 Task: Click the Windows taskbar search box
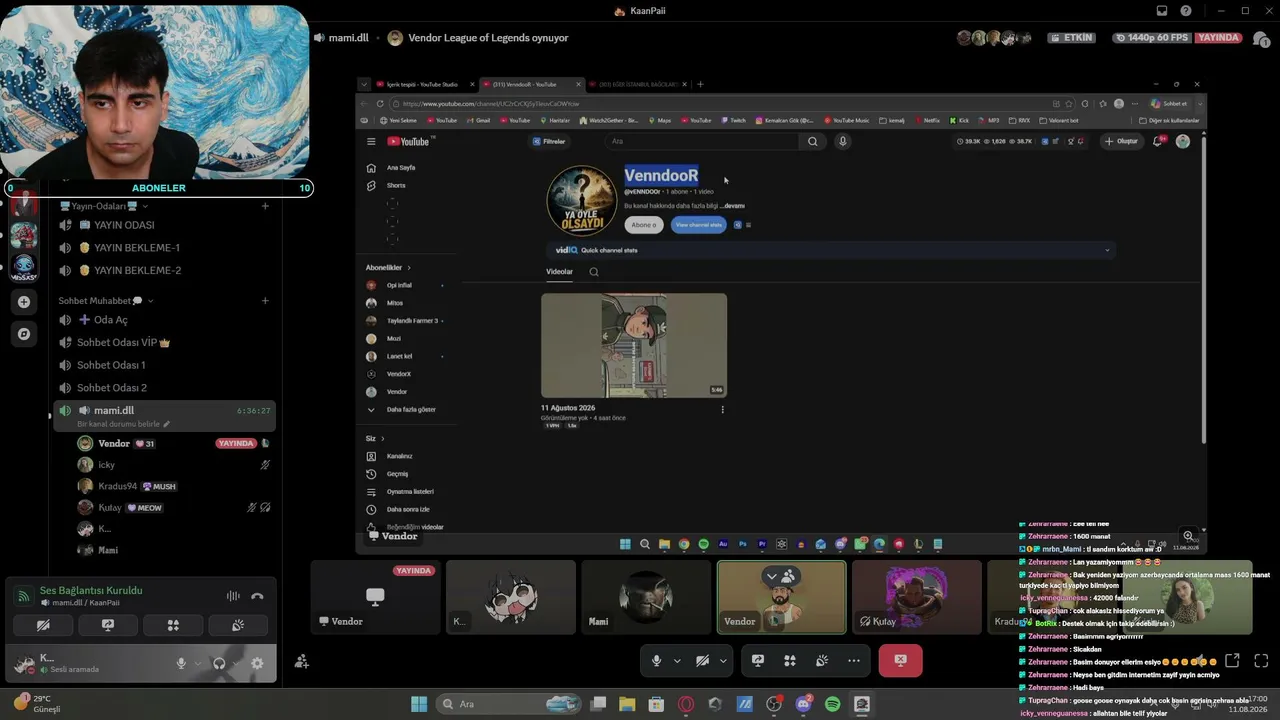point(509,704)
